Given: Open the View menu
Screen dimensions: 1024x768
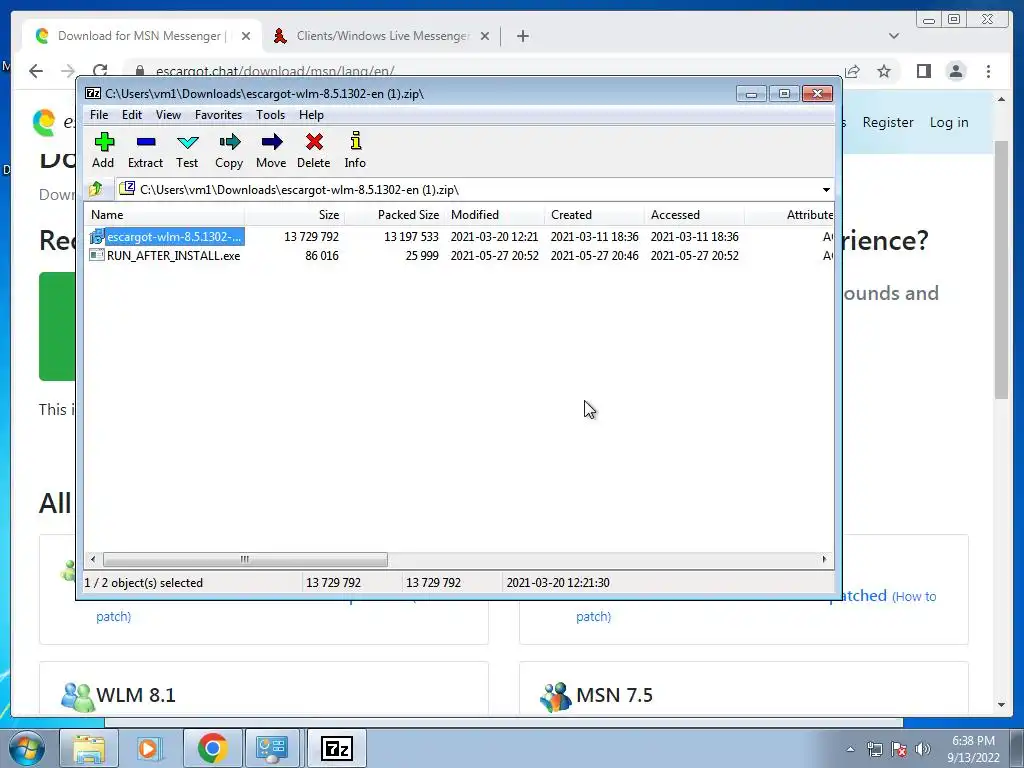Looking at the screenshot, I should tap(168, 115).
